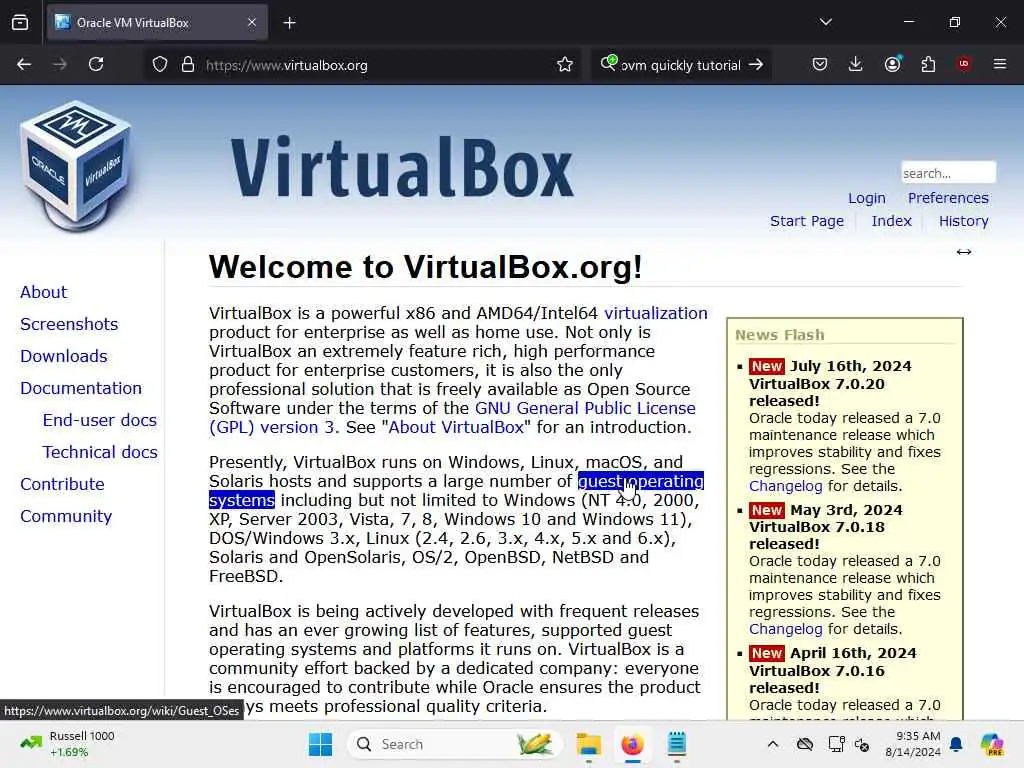Viewport: 1024px width, 768px height.
Task: Open the Firefox hamburger menu
Action: click(1000, 64)
